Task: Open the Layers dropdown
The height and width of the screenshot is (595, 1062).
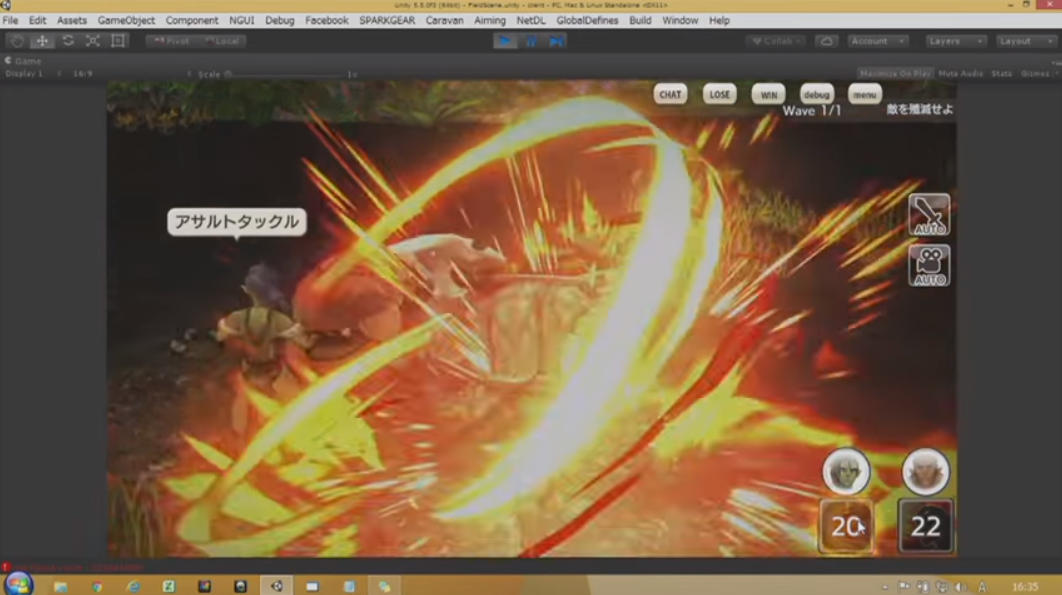Action: point(956,41)
